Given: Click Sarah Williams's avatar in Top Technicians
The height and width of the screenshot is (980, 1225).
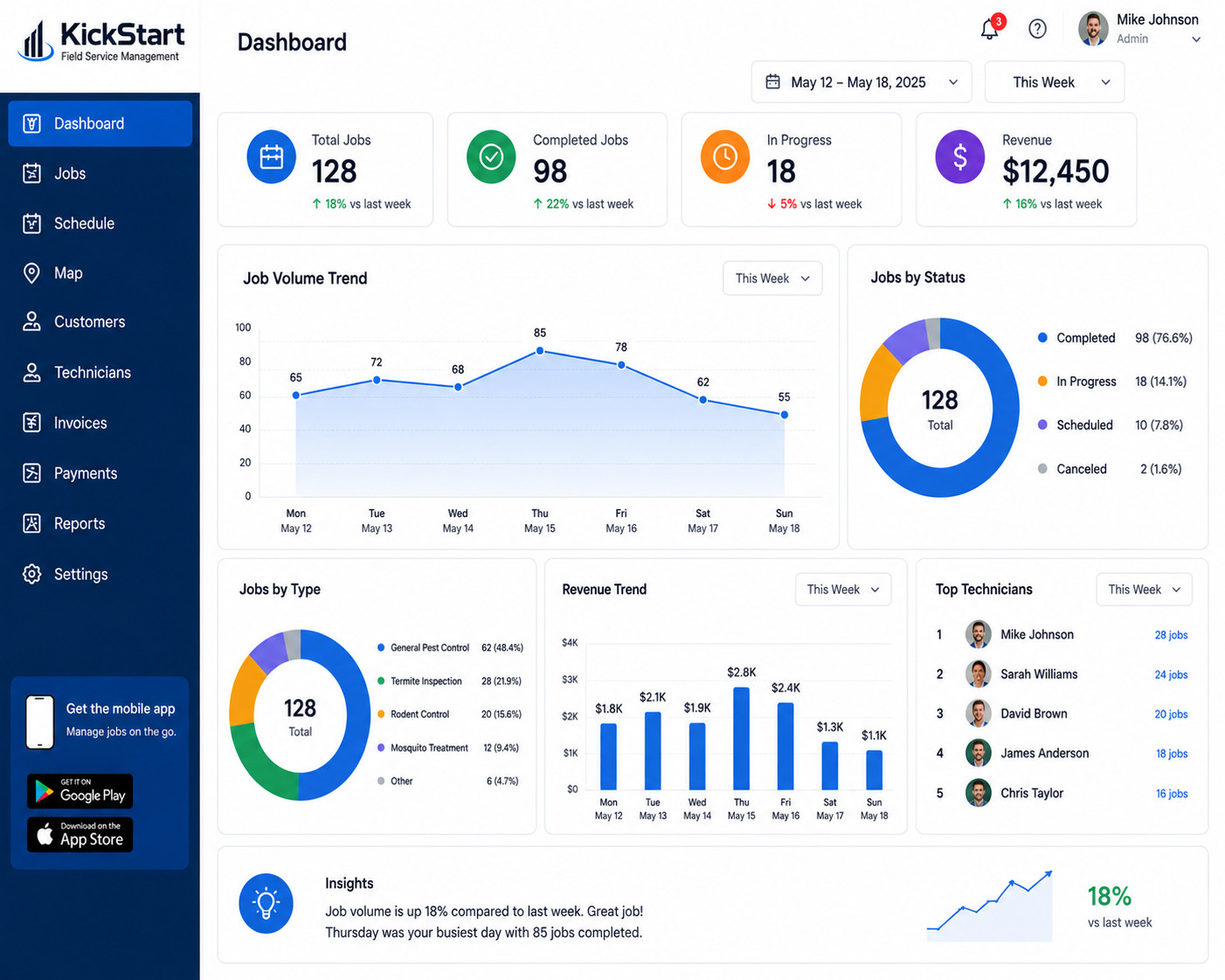Looking at the screenshot, I should tap(979, 674).
